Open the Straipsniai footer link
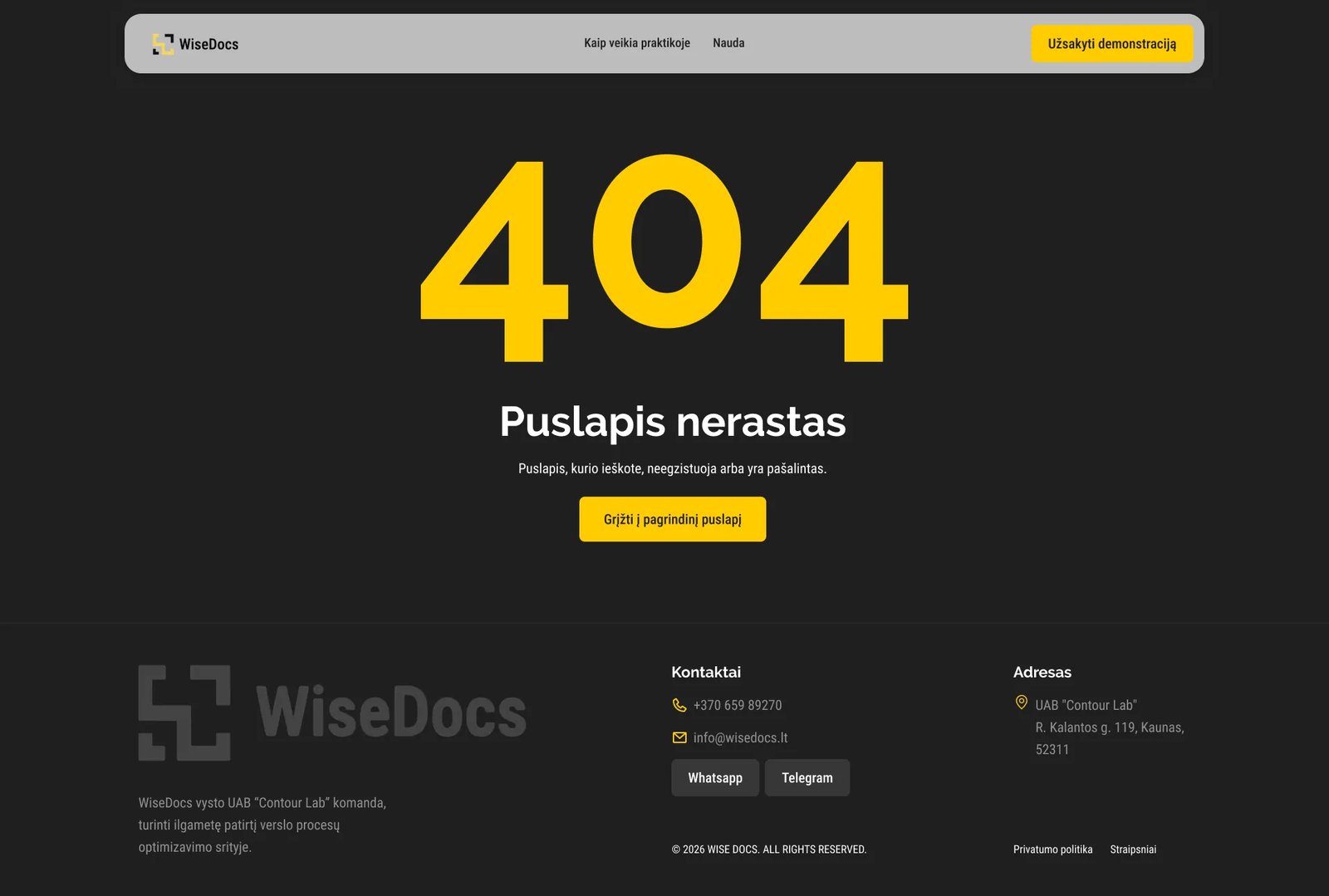 (x=1133, y=849)
